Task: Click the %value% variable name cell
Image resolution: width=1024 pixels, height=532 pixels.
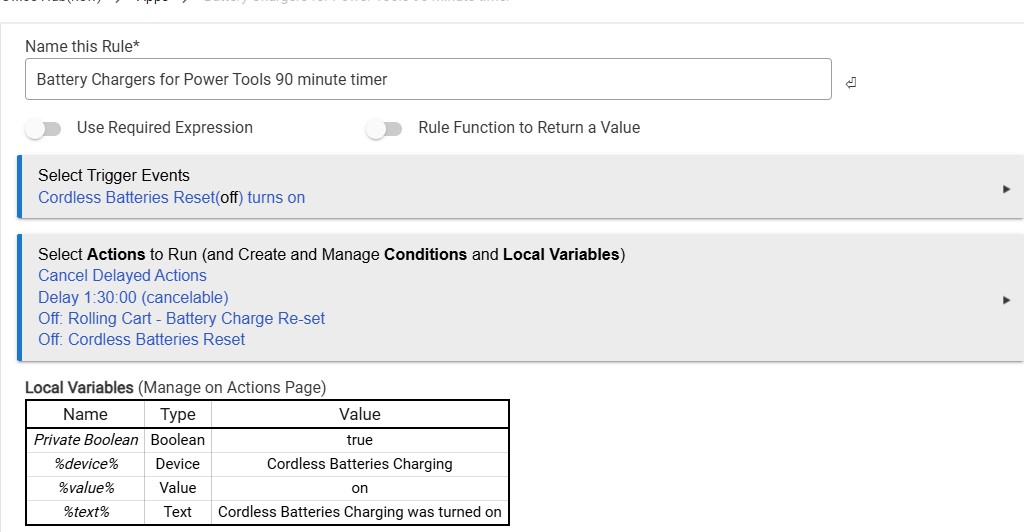Action: [86, 488]
